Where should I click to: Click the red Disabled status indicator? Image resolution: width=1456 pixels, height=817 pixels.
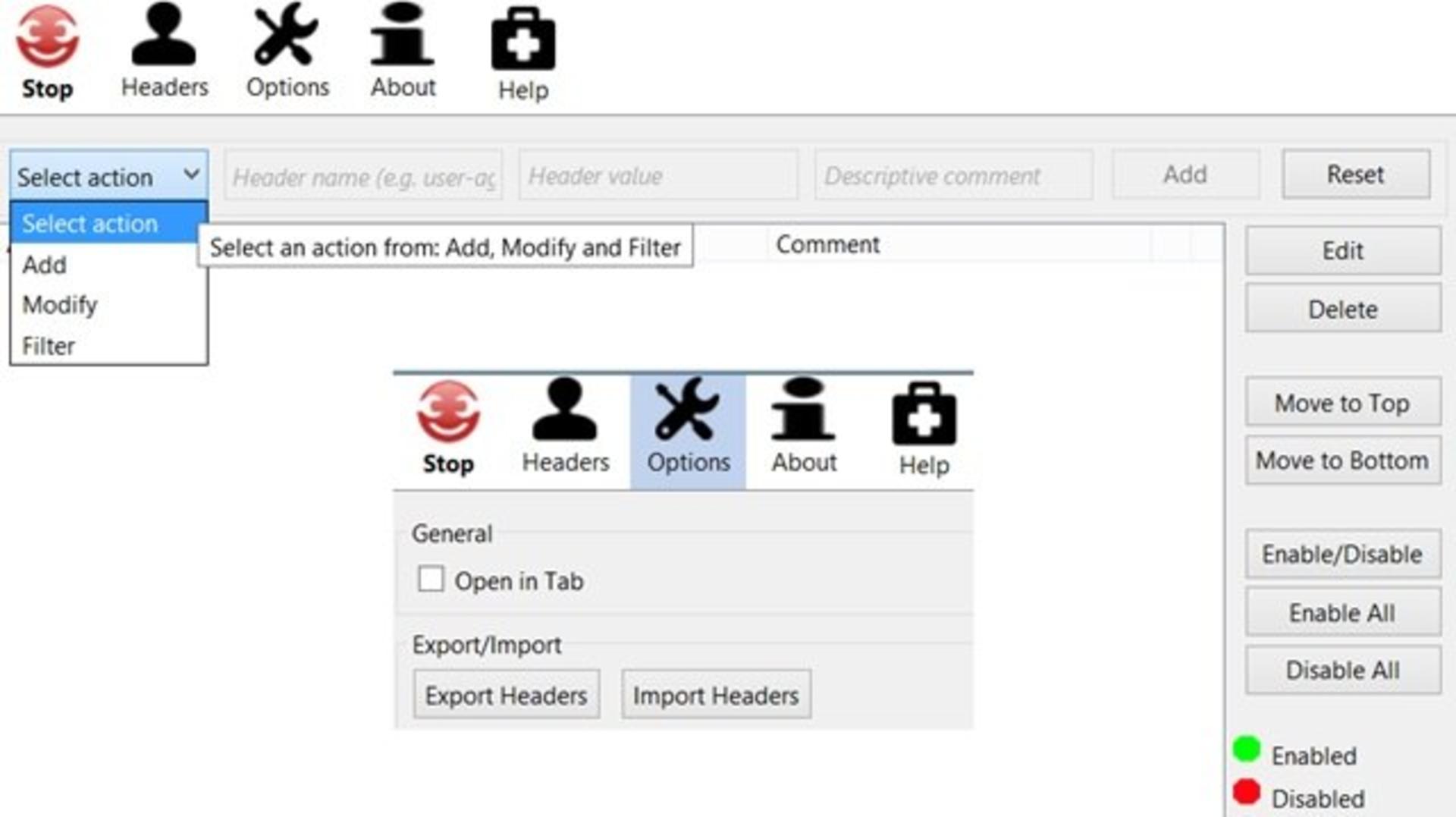pos(1247,792)
